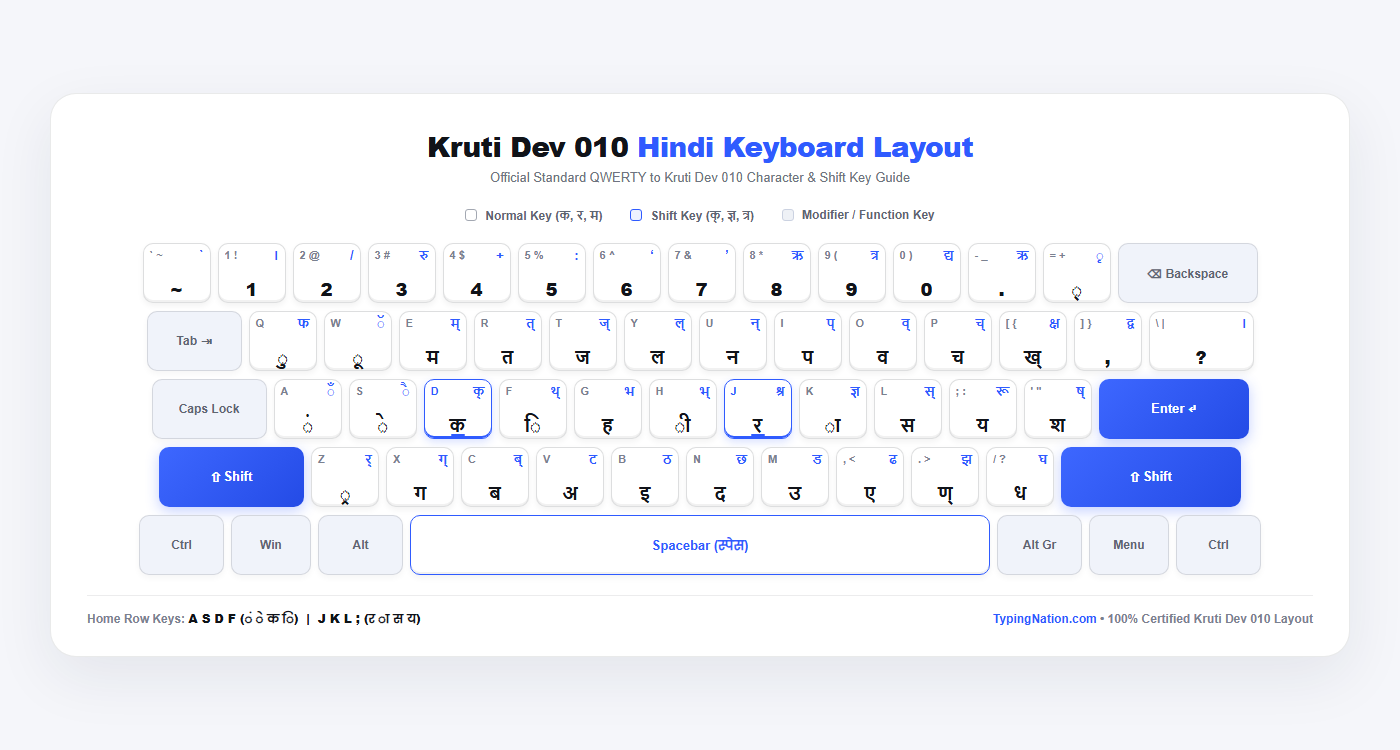
Task: Open the TypingNation.com link
Action: click(x=1044, y=619)
